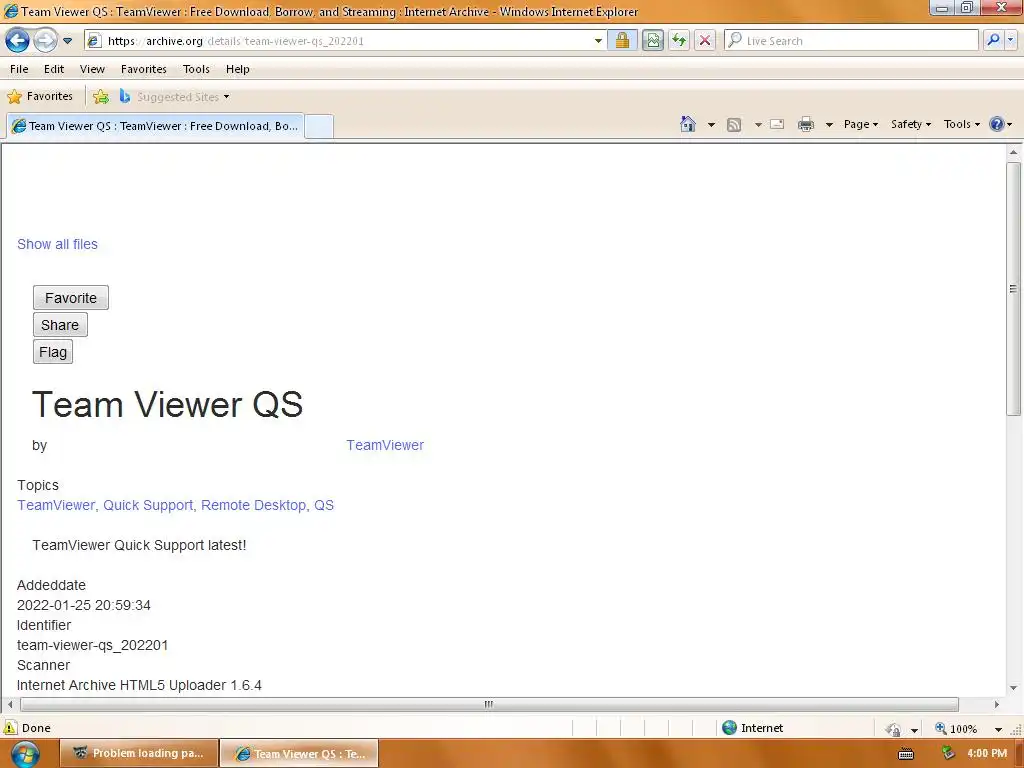Screen dimensions: 1024x768
Task: Click the 100% zoom level button
Action: (x=957, y=728)
